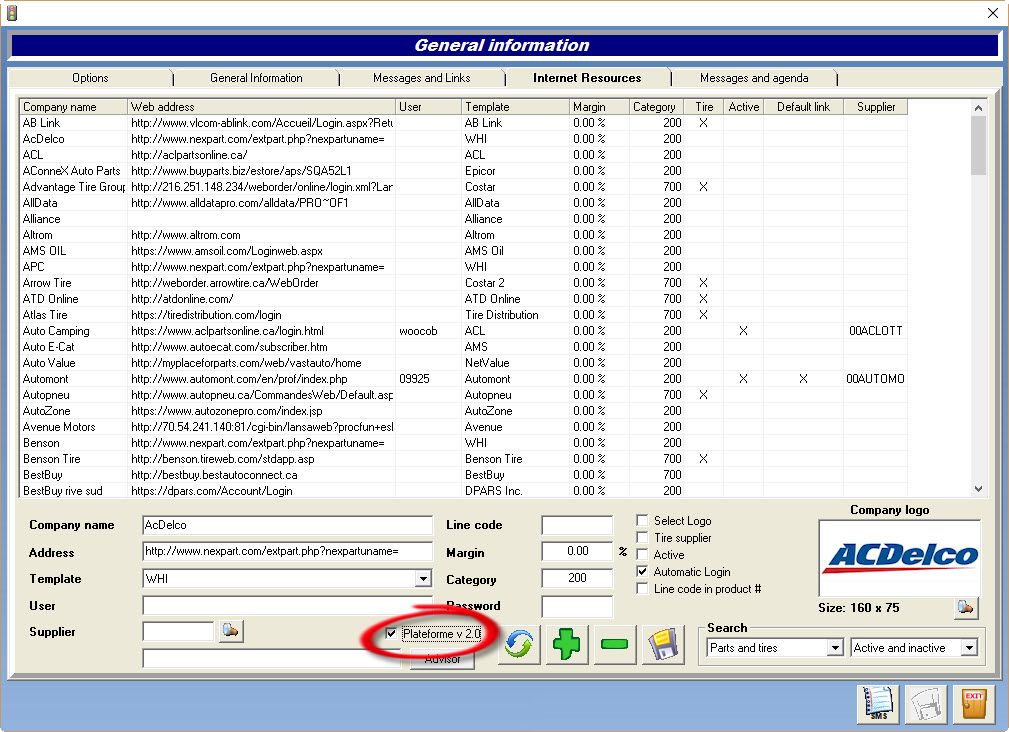Screen dimensions: 1009x732
Task: Click the Advisor button
Action: [x=443, y=659]
